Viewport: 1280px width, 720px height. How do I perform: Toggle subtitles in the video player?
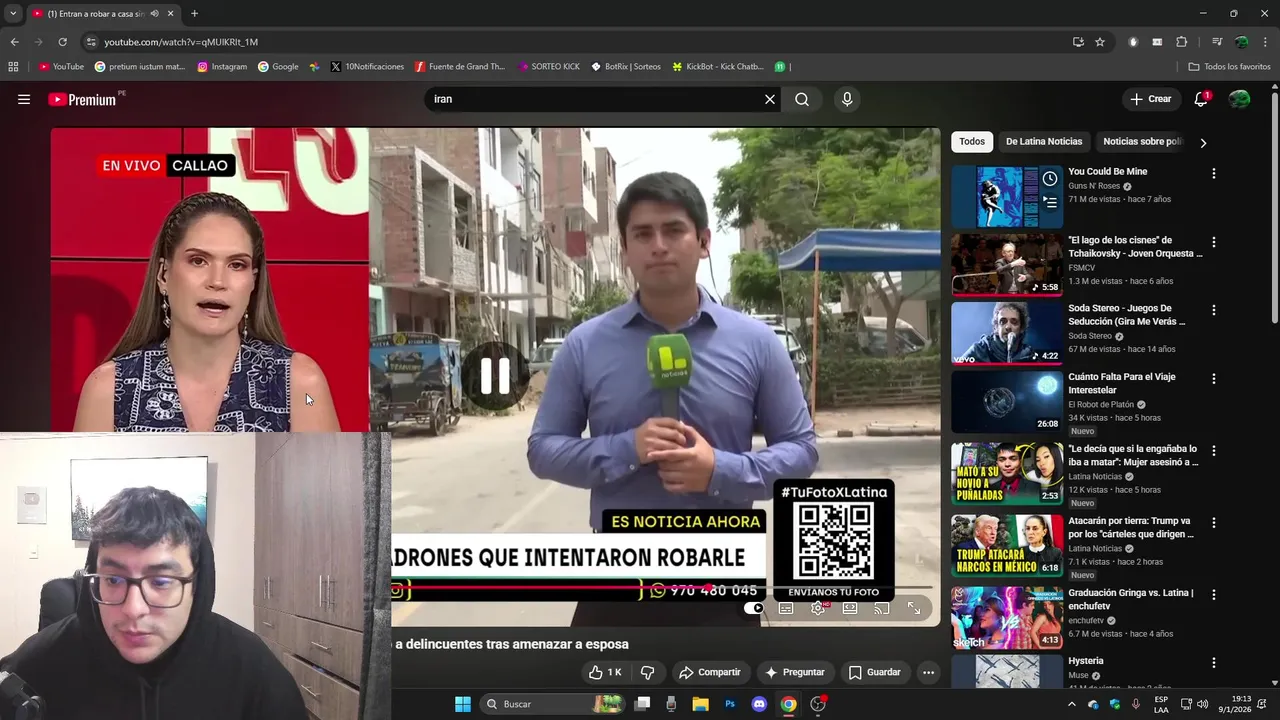(786, 608)
